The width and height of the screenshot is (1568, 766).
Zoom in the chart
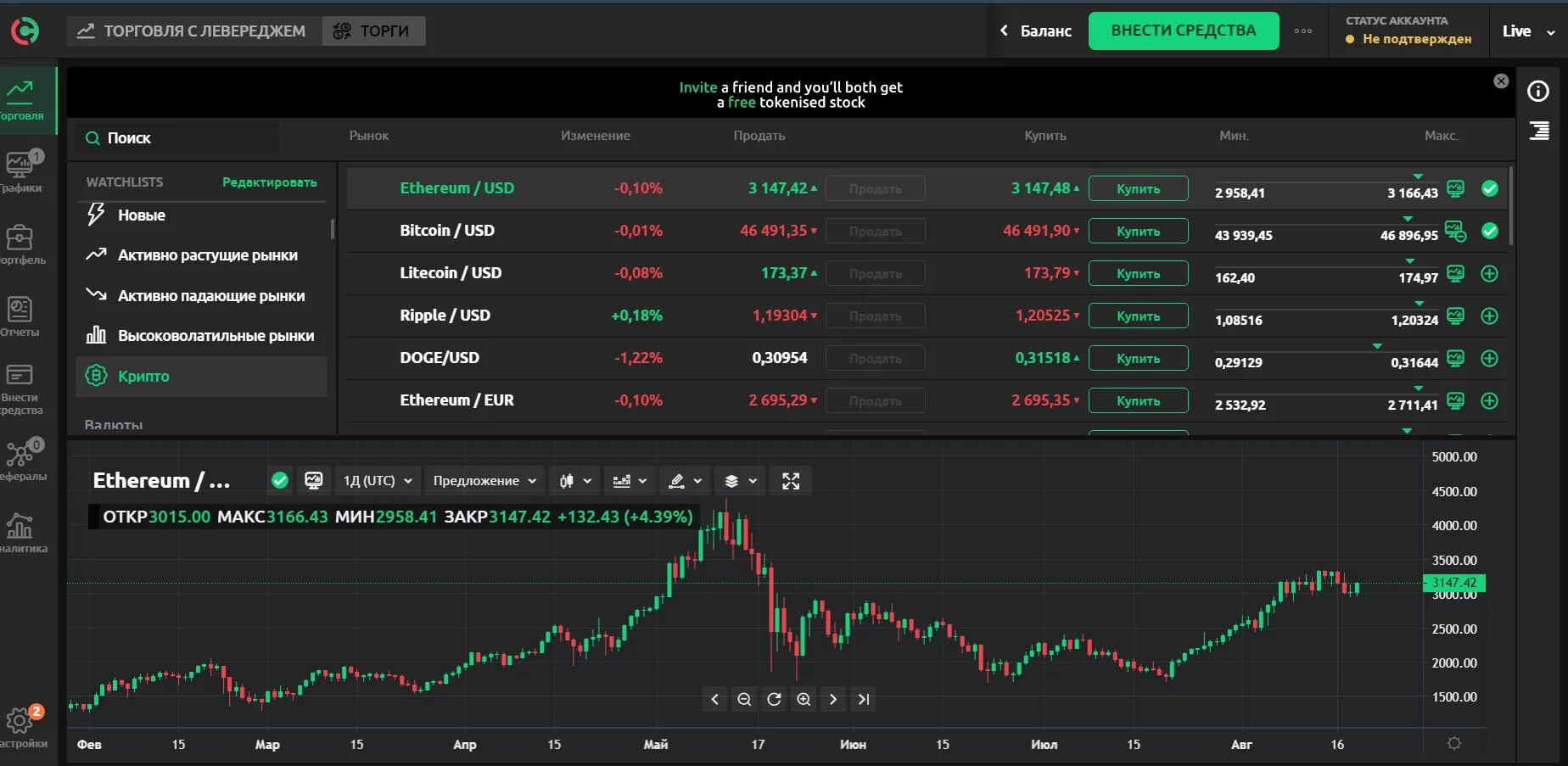804,699
